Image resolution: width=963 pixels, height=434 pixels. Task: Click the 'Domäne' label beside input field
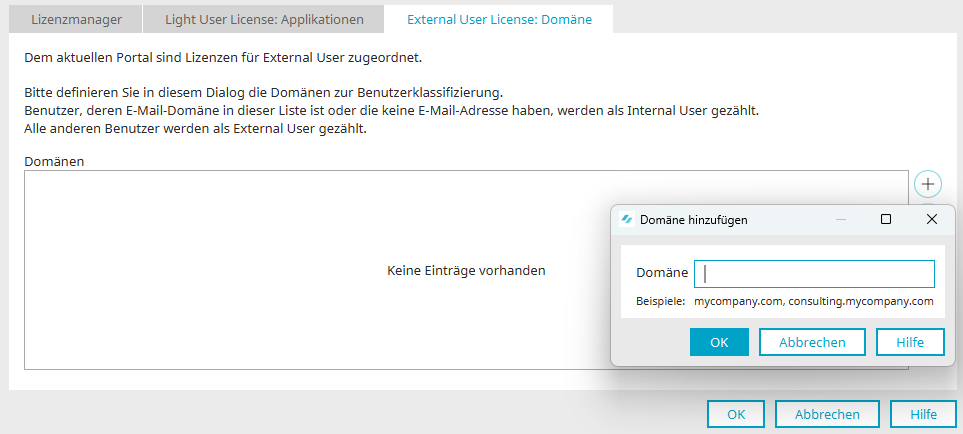click(x=661, y=273)
